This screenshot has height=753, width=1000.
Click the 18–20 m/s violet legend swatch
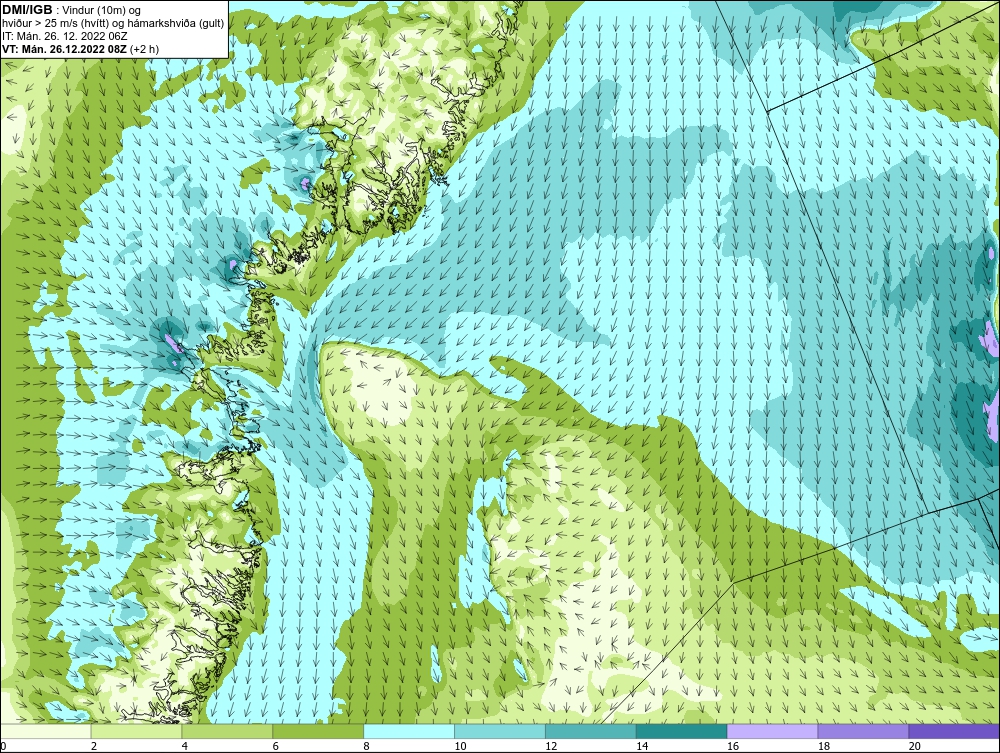point(863,731)
